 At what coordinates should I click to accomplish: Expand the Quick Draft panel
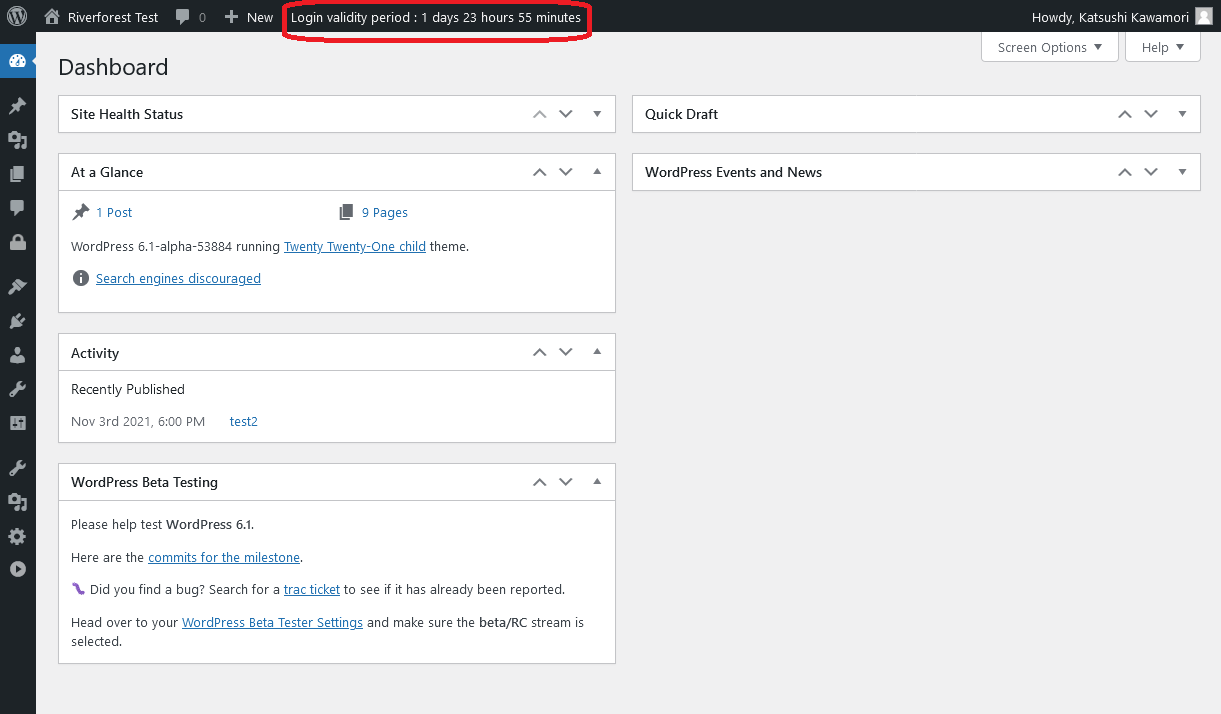[1182, 114]
